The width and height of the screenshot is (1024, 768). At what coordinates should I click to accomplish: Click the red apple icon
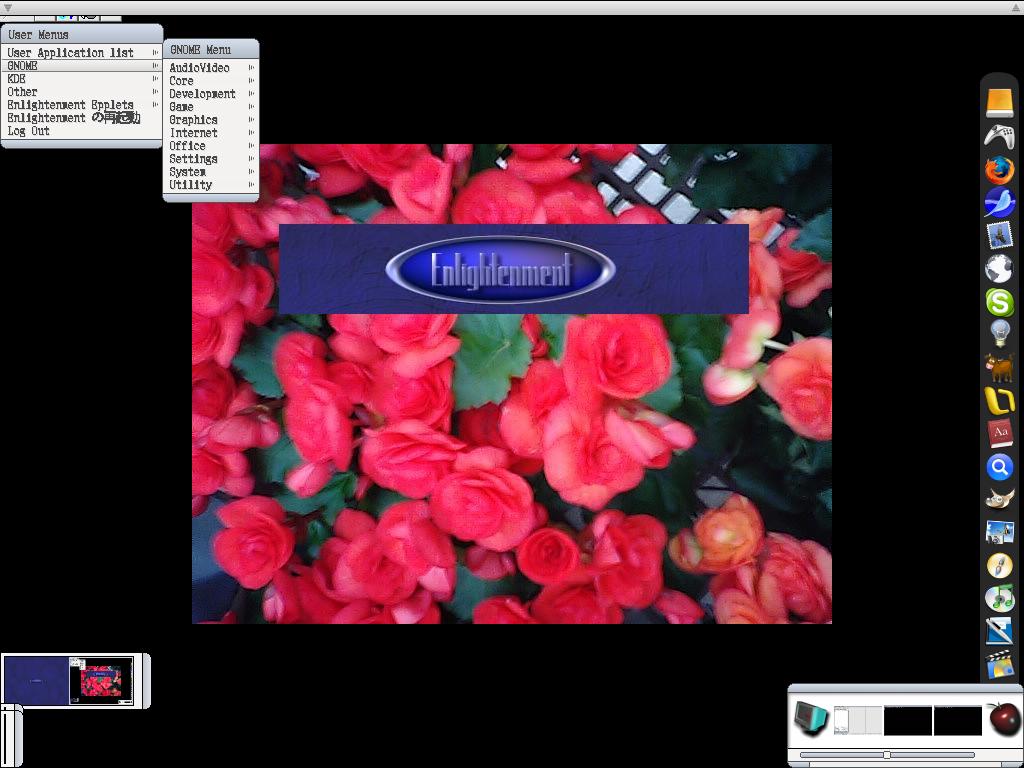1004,718
